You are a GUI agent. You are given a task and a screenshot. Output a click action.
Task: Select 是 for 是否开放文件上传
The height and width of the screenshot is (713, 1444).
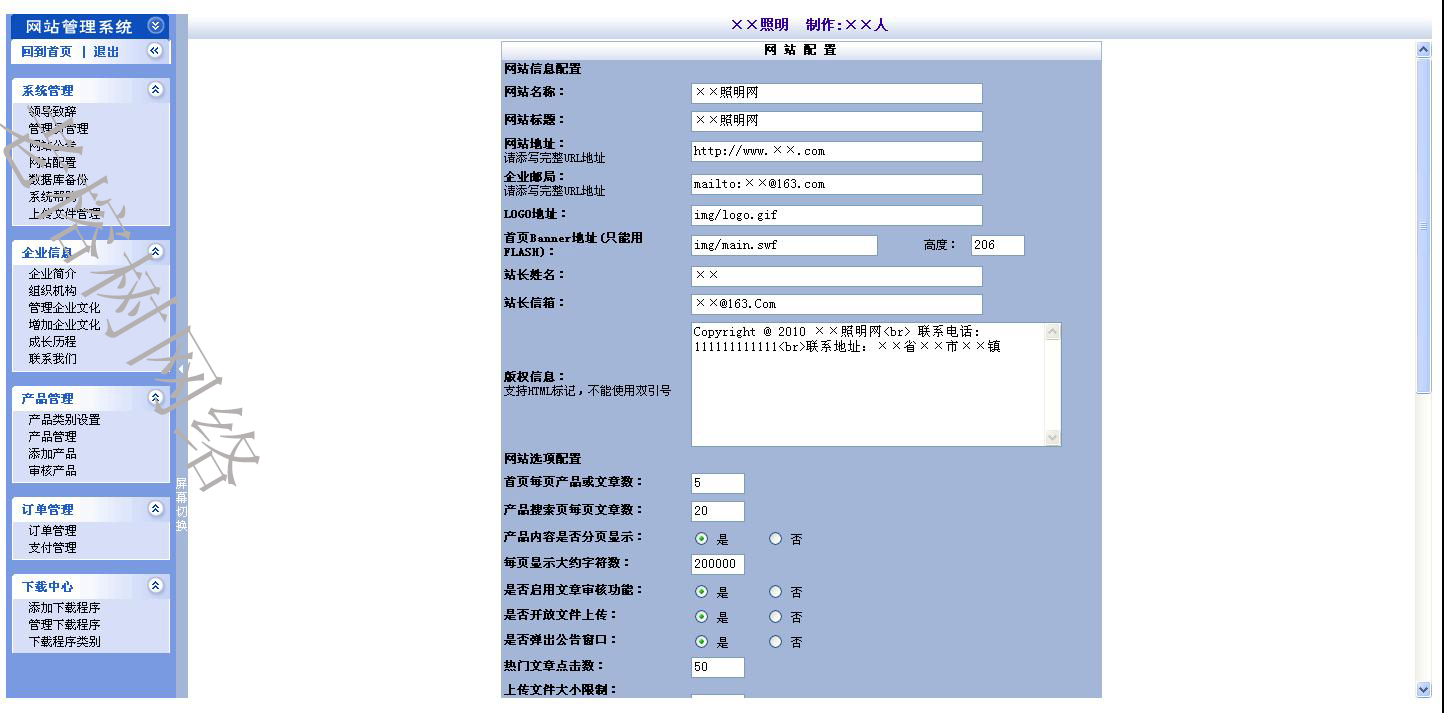tap(701, 617)
